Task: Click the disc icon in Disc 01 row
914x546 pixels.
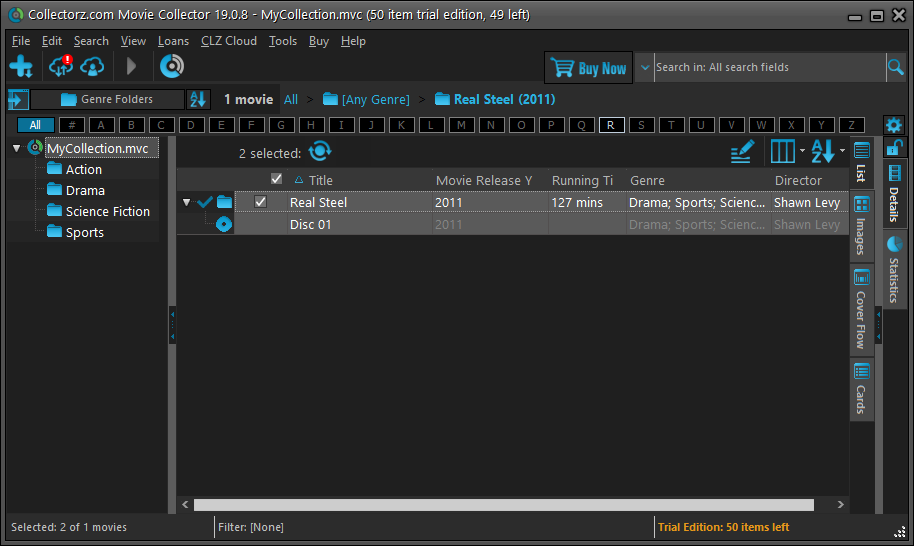Action: click(x=224, y=224)
